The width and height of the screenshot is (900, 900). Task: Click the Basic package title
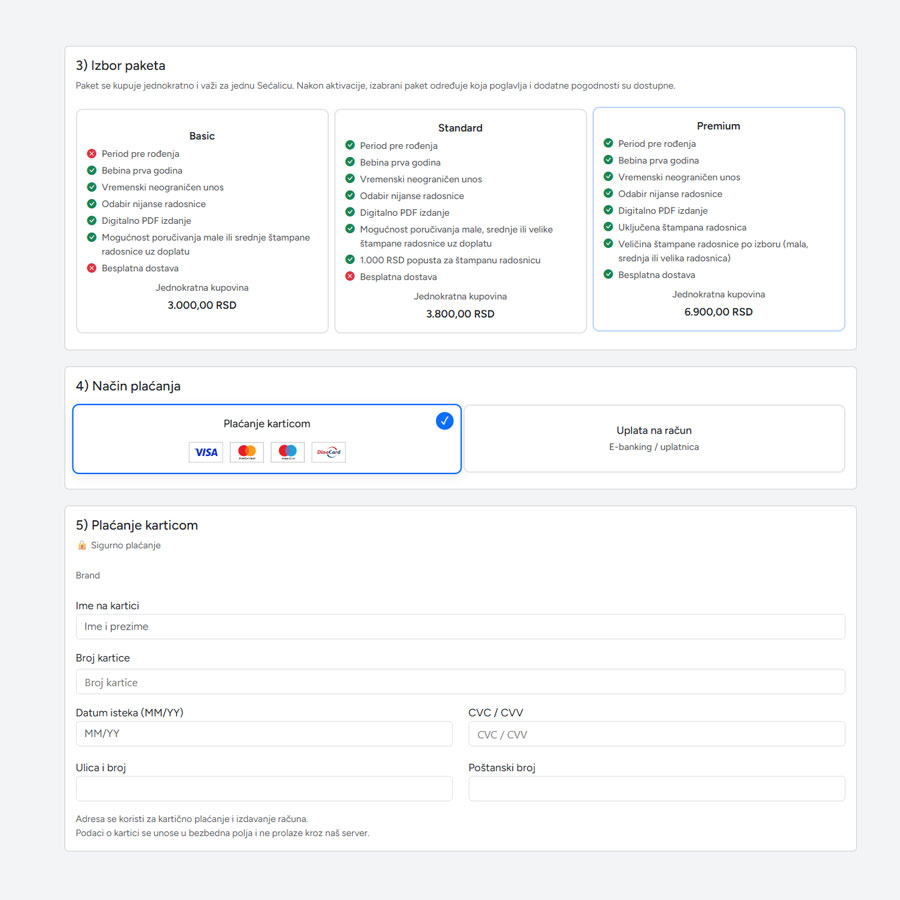click(202, 136)
